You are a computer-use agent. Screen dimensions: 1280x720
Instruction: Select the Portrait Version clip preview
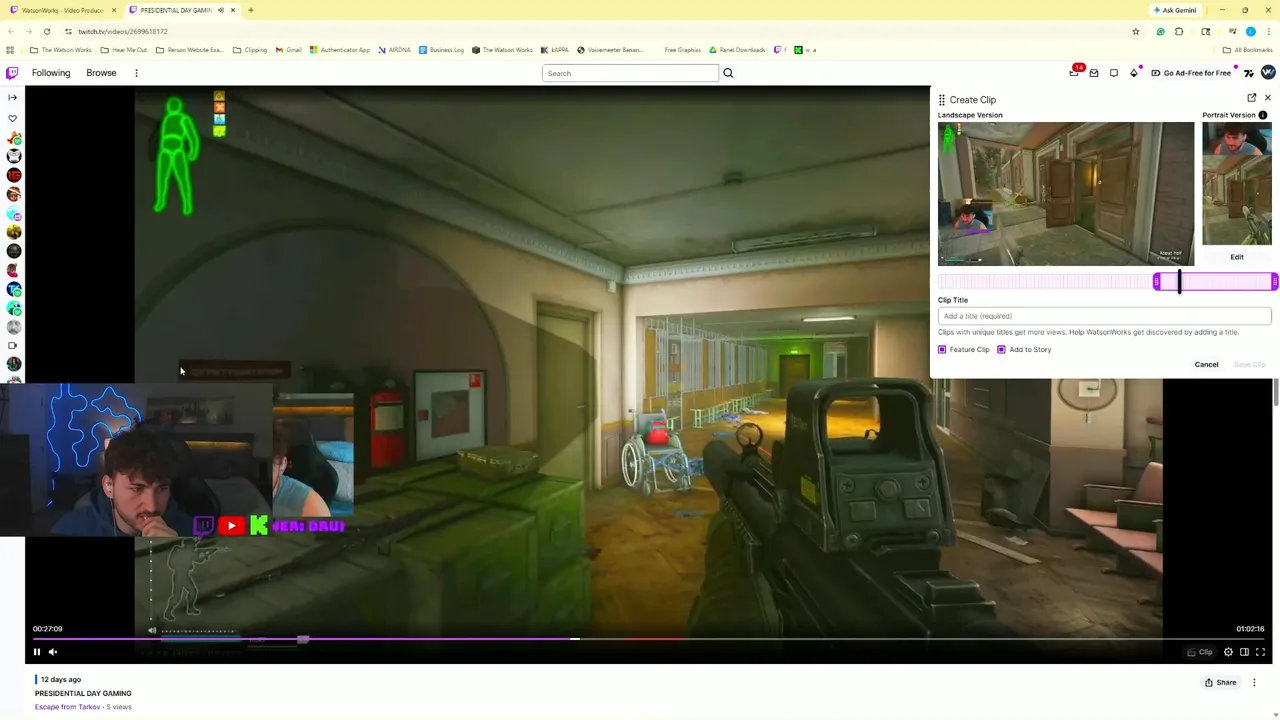(1237, 184)
